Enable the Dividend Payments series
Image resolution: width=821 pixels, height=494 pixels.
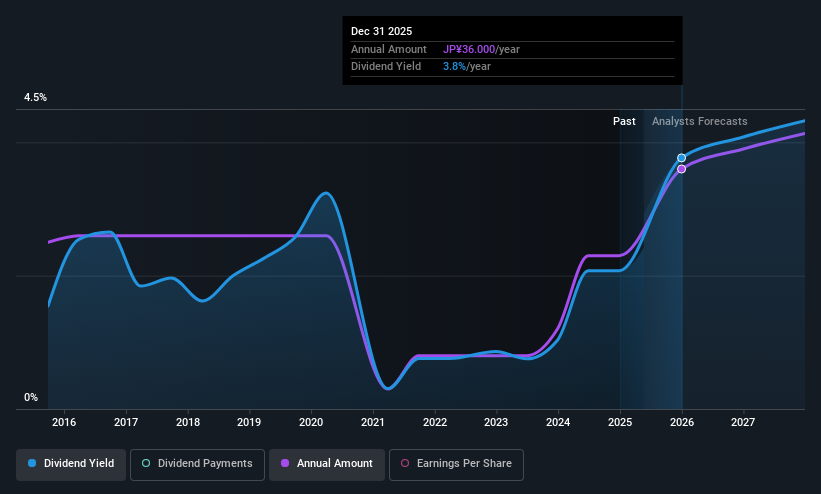197,464
